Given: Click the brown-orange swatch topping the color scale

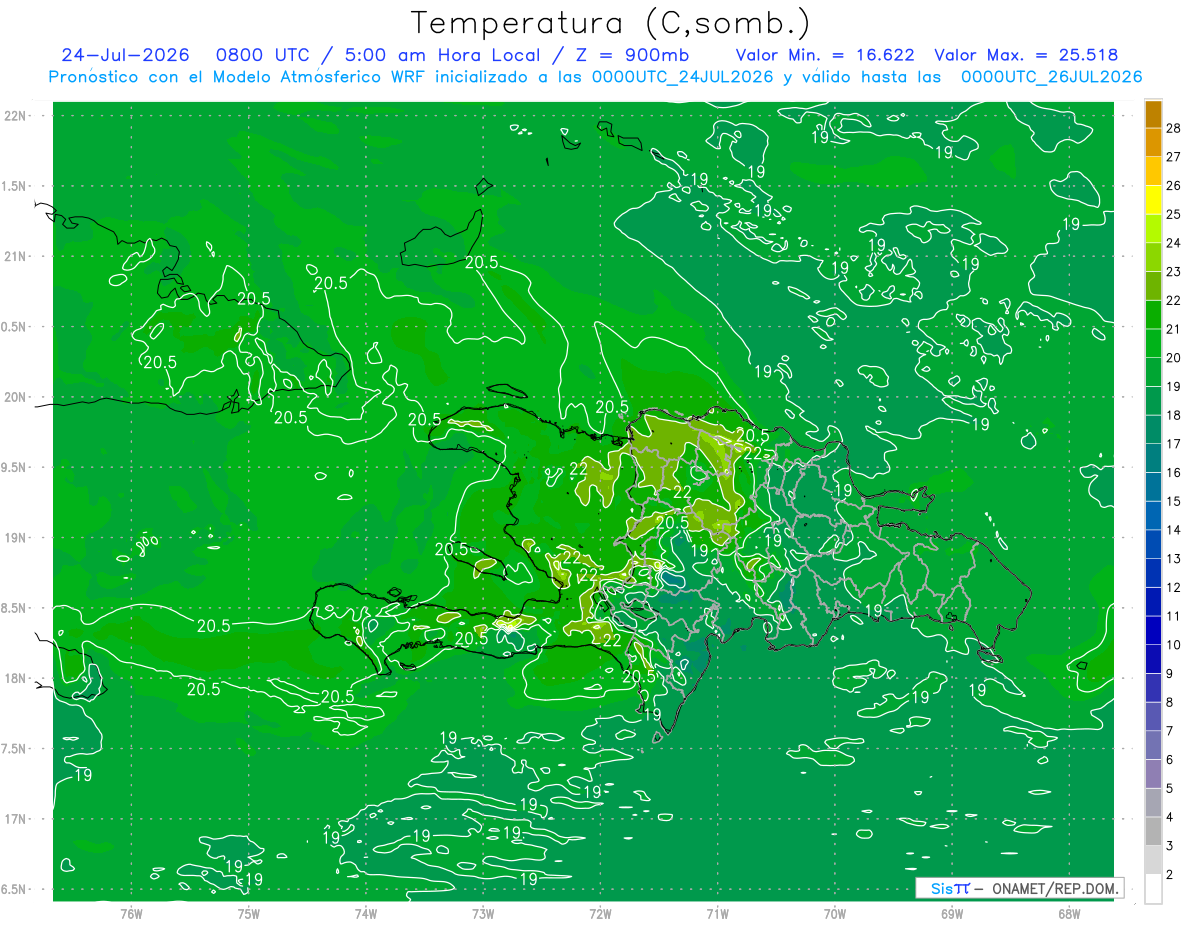Looking at the screenshot, I should (x=1153, y=115).
